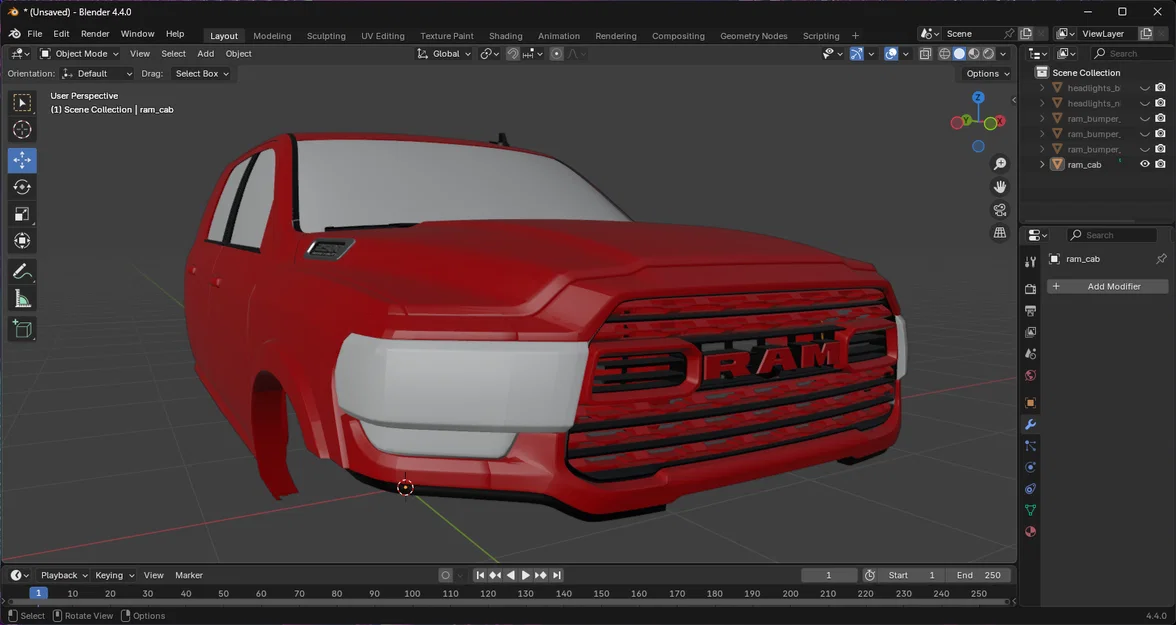Switch to the Modeling workspace tab
This screenshot has height=625, width=1176.
point(272,36)
